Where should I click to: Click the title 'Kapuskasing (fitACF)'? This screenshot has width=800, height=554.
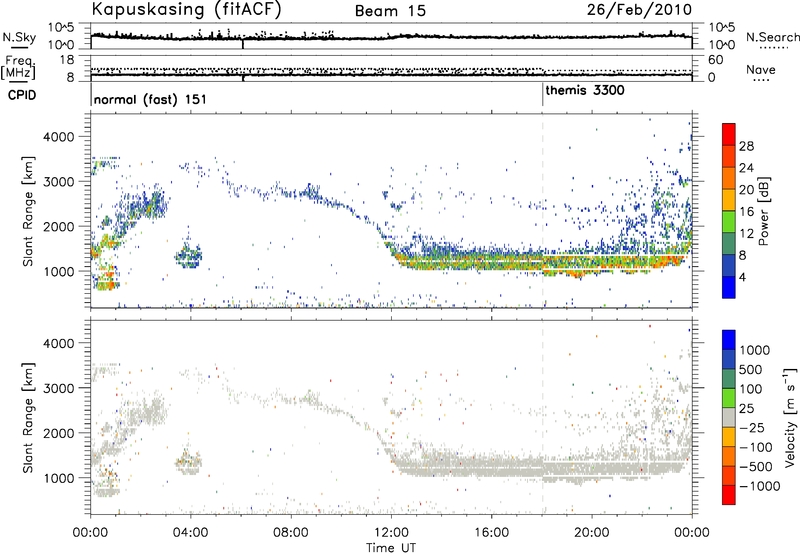tap(186, 9)
